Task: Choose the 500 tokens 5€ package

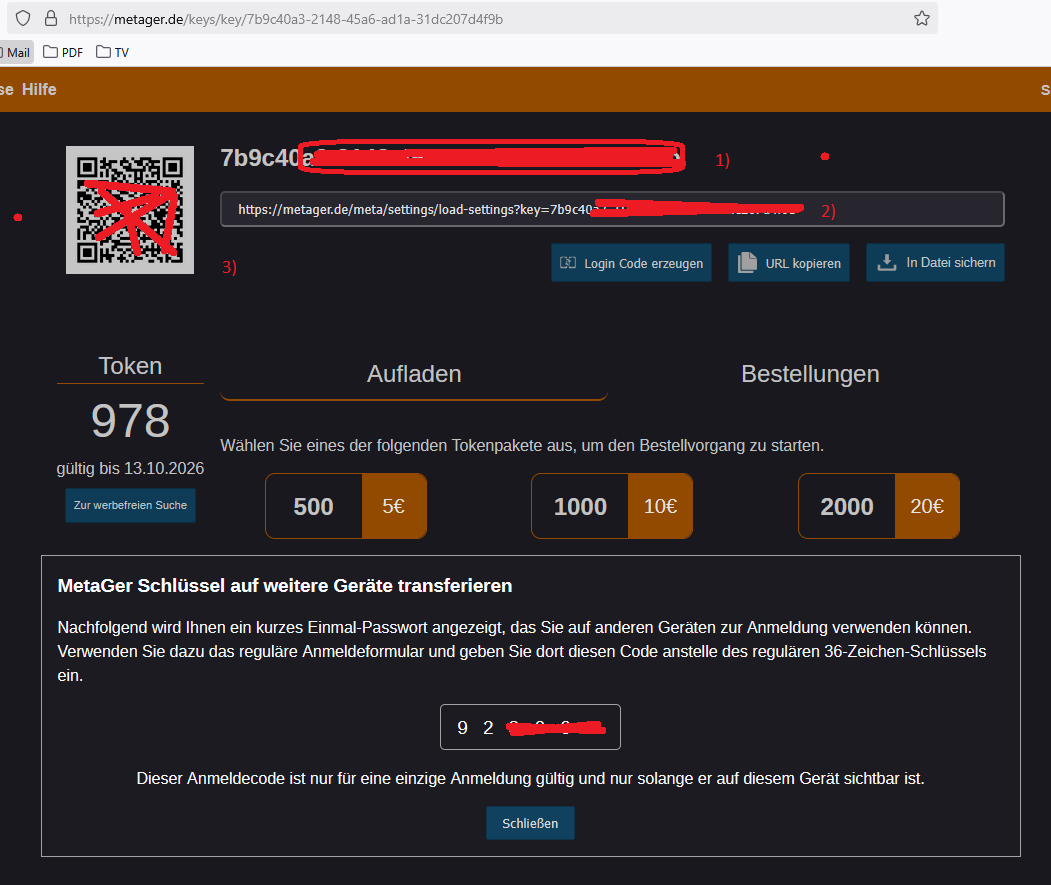Action: coord(346,506)
